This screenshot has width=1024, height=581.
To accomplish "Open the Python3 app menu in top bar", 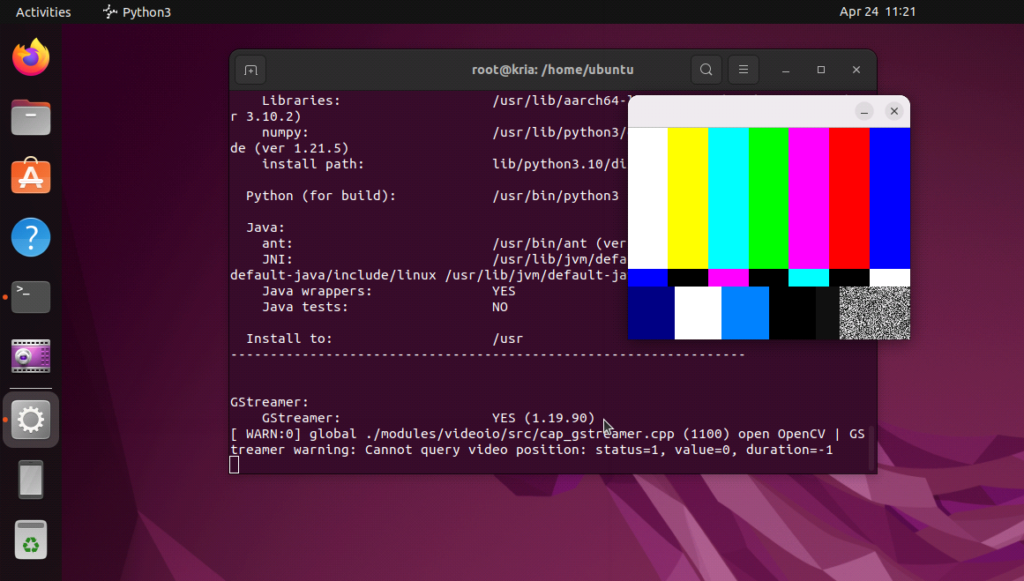I will 137,12.
